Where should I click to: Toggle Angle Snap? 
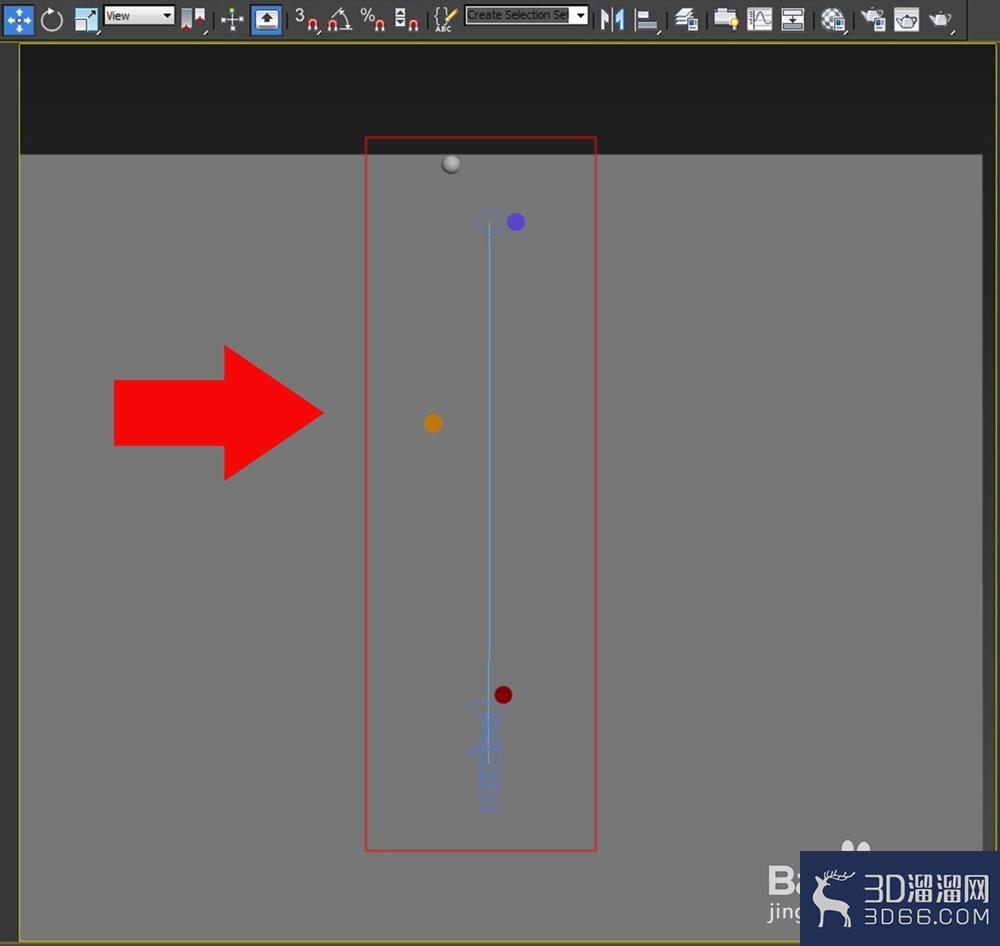coord(339,20)
